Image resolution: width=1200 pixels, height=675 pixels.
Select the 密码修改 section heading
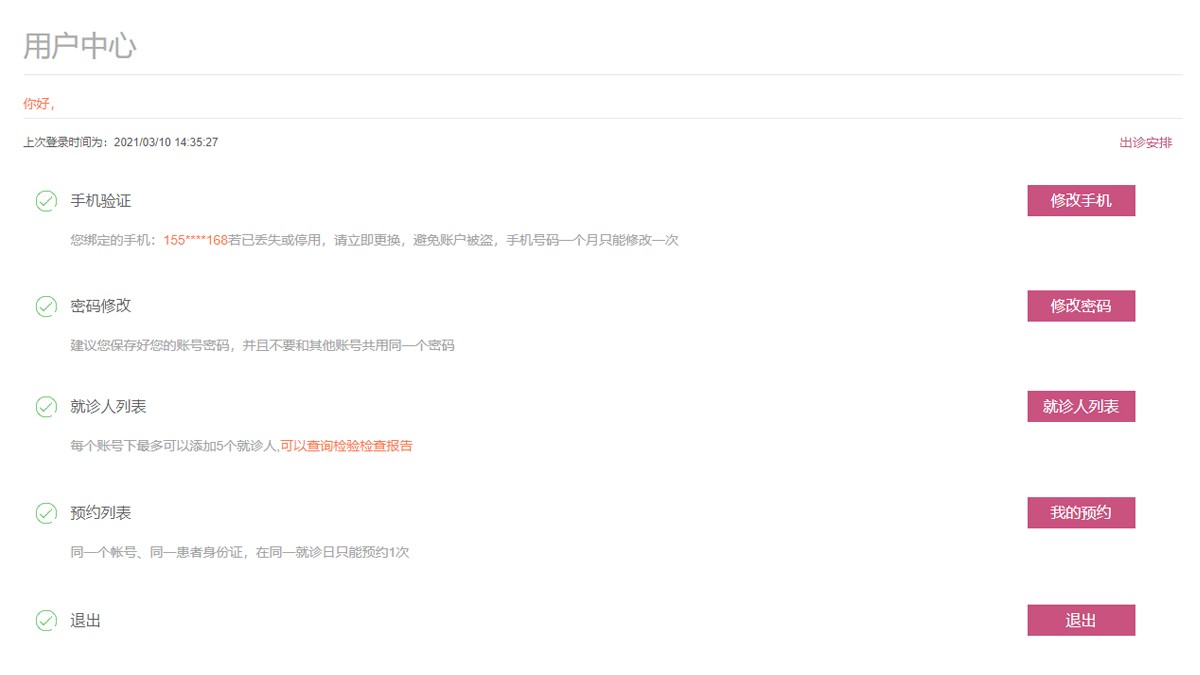pos(100,306)
